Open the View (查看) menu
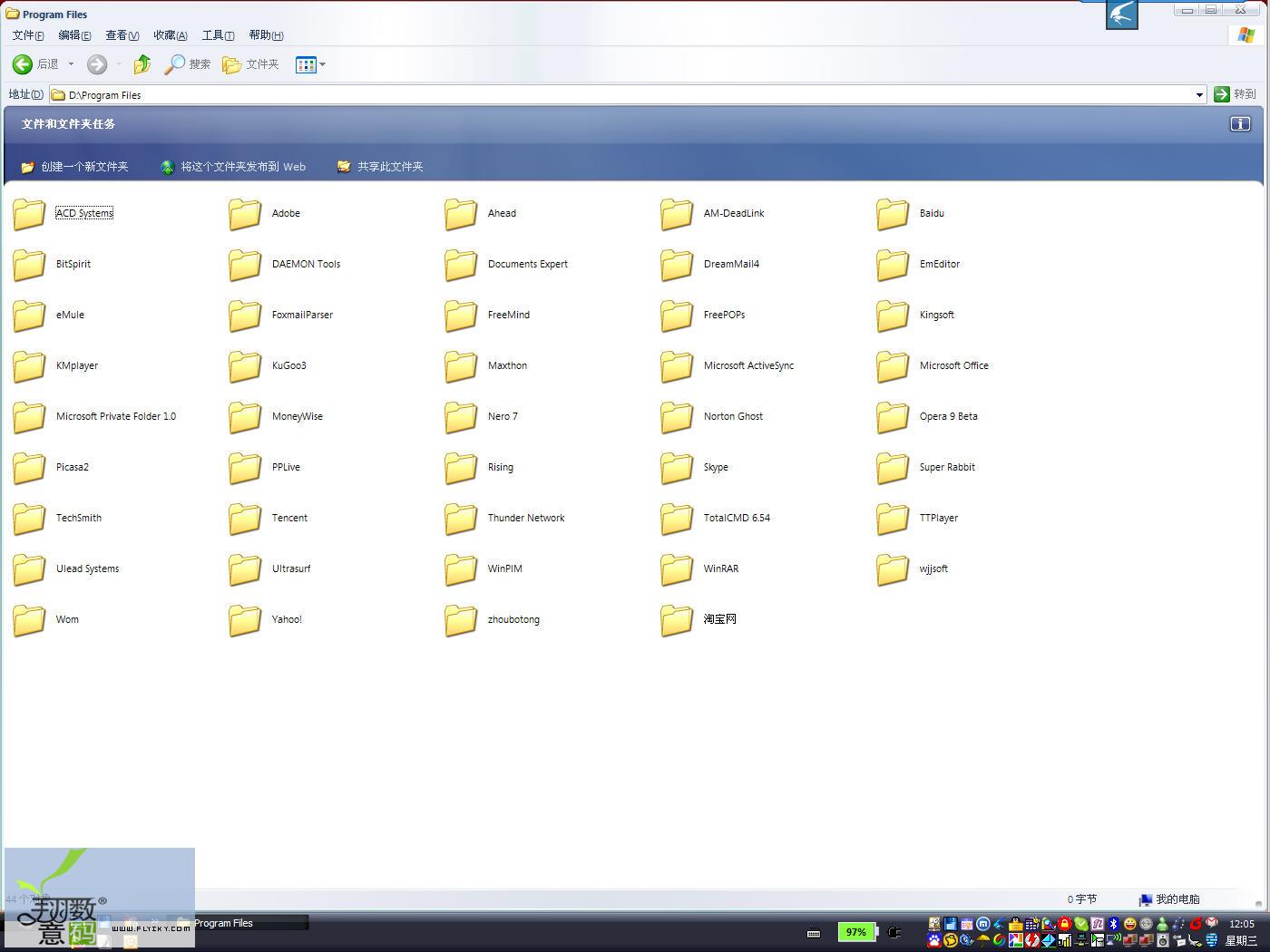1270x952 pixels. (x=122, y=35)
